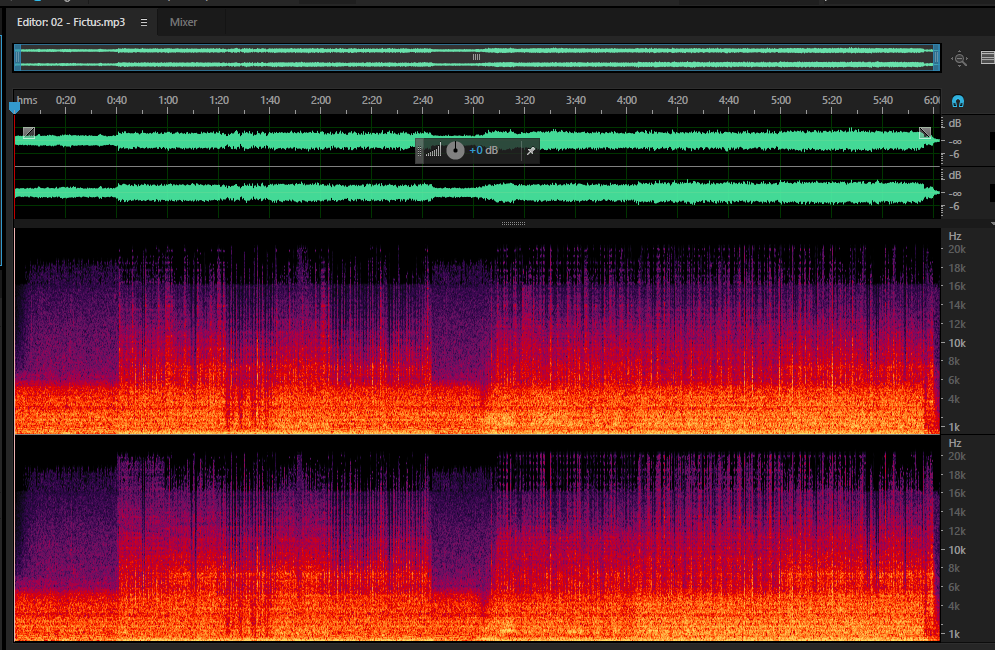Screen dimensions: 995x650
Task: Pin the volume HUD with the pushpin icon
Action: pos(530,151)
